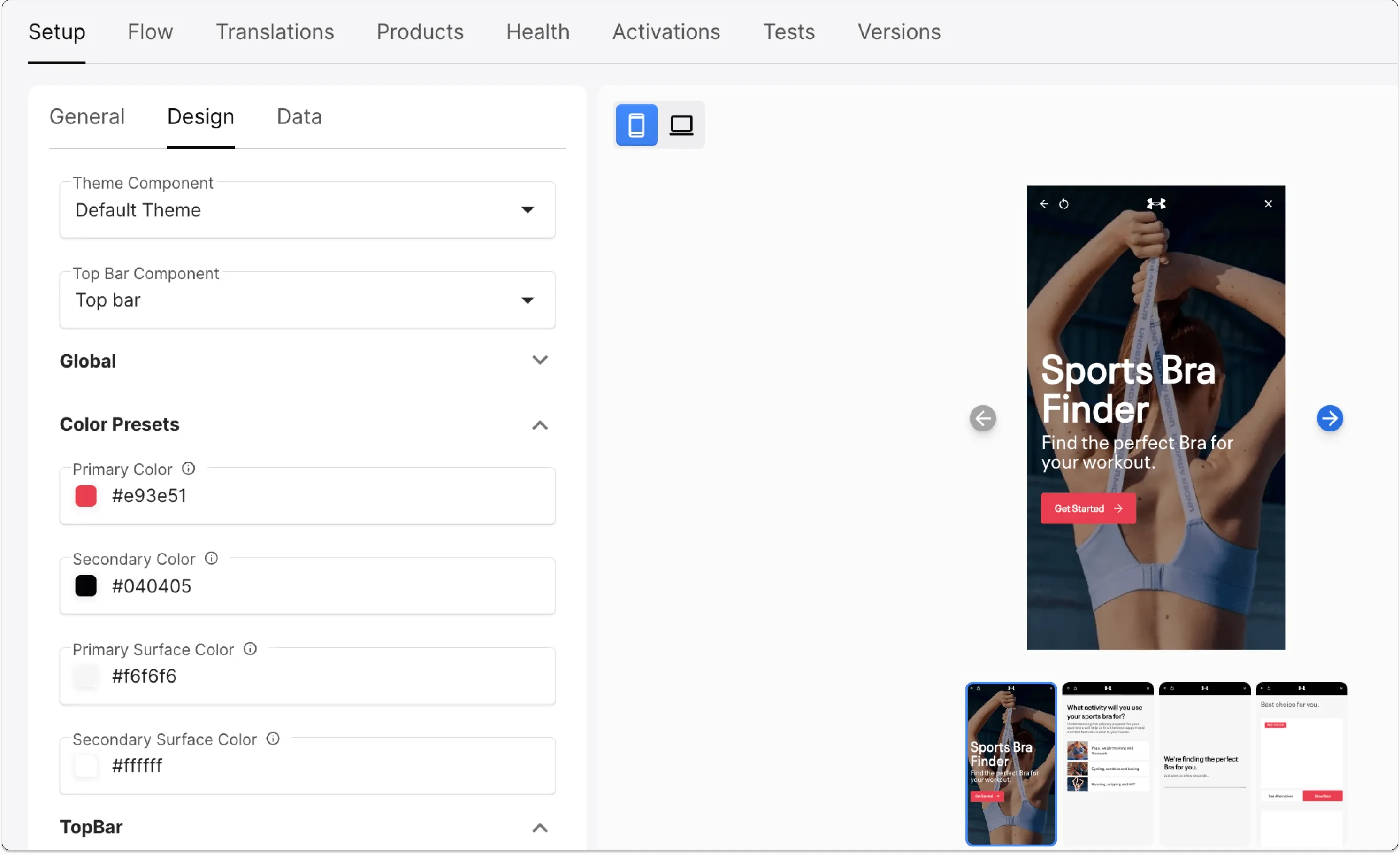Advance to next preview slide with blue arrow
The height and width of the screenshot is (854, 1400).
pos(1330,418)
